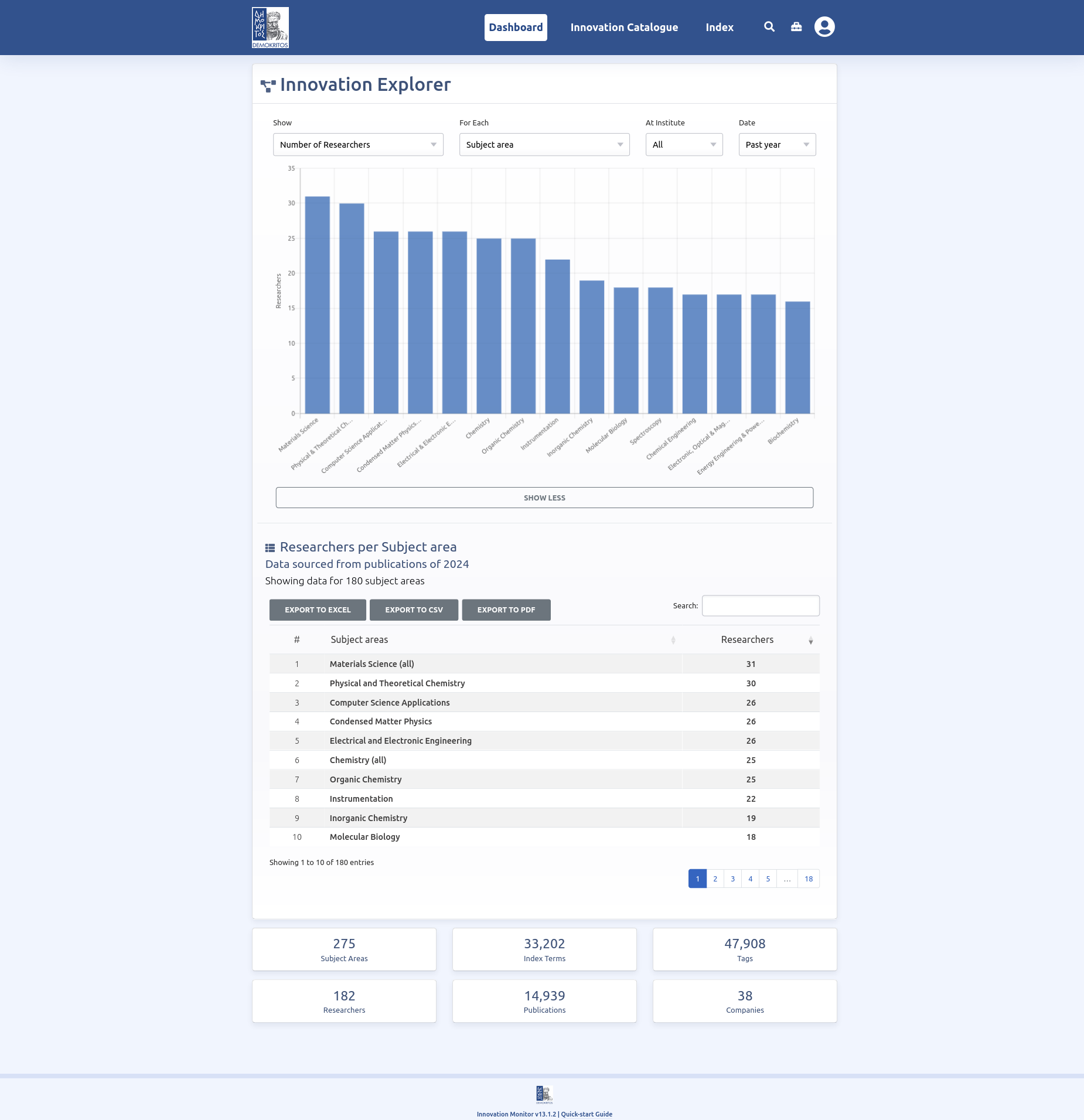This screenshot has height=1120, width=1084.
Task: Click the toolbox briefcase icon
Action: (796, 27)
